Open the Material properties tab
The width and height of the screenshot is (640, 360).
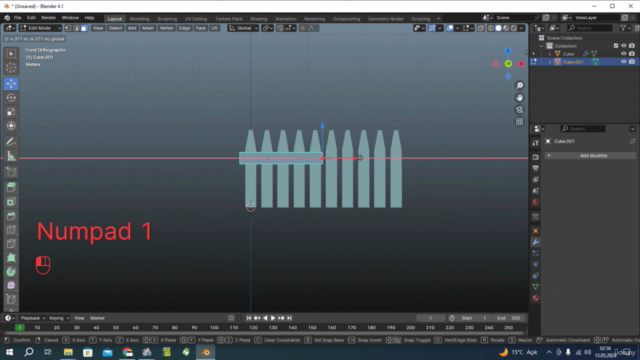point(536,298)
